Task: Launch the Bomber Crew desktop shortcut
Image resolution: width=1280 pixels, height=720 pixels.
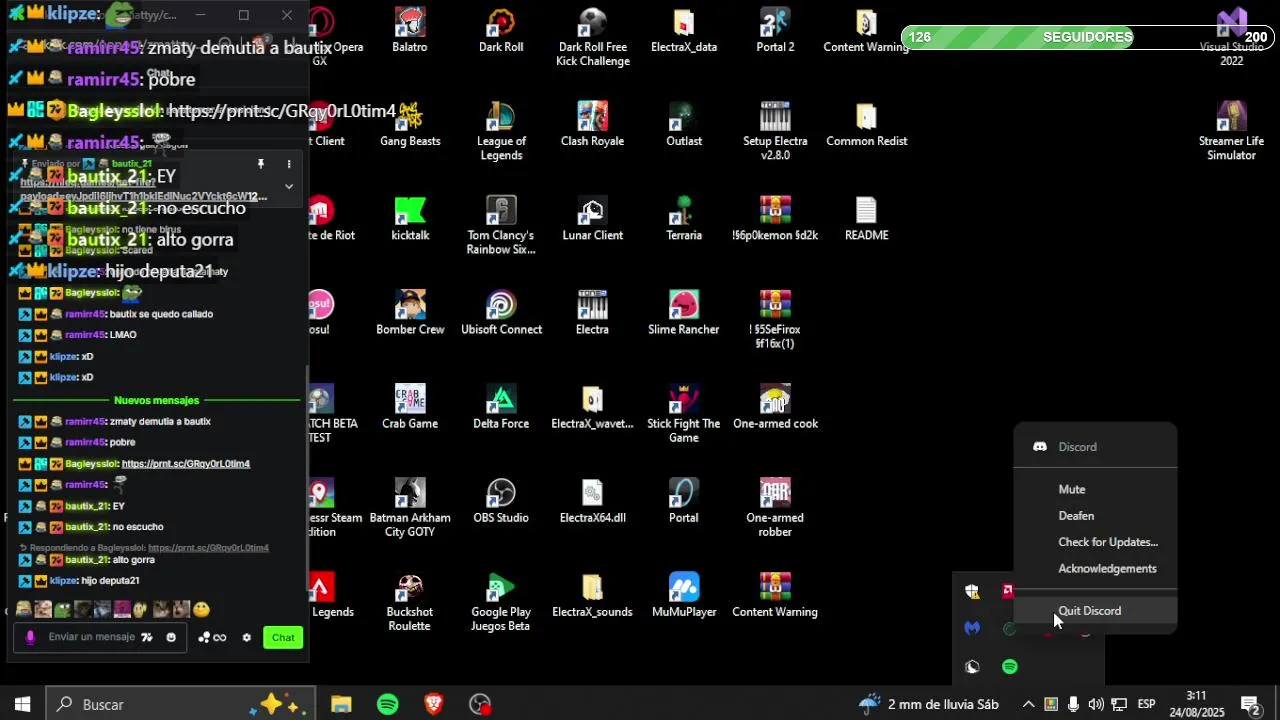Action: 410,313
